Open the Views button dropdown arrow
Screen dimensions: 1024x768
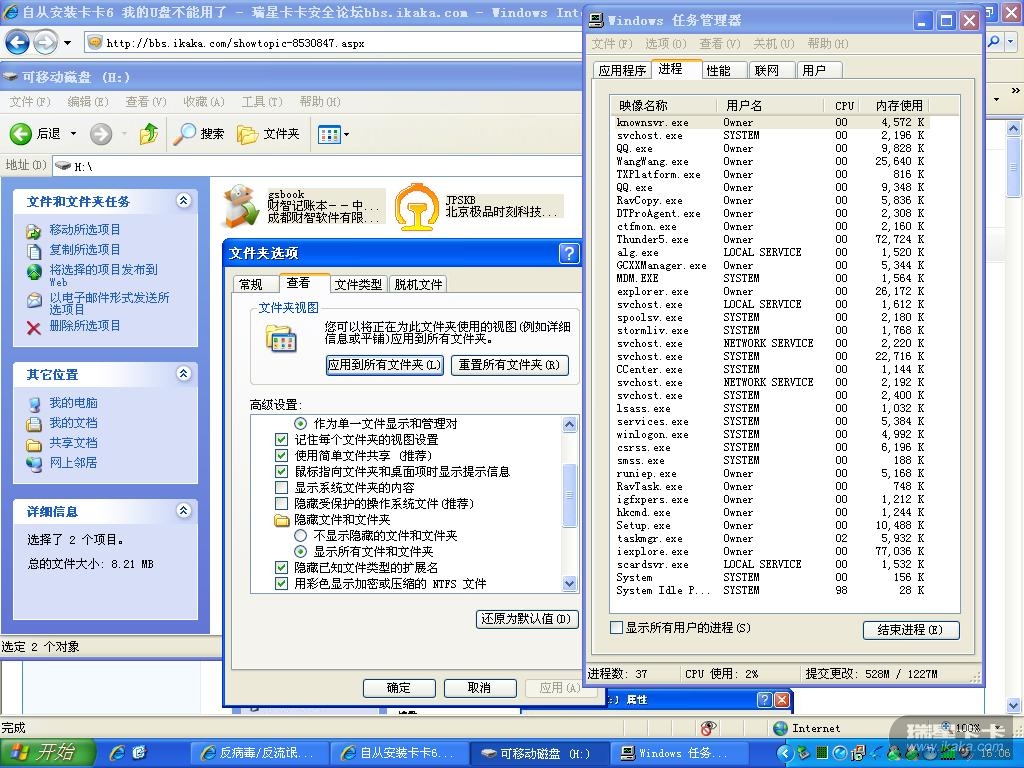(346, 135)
